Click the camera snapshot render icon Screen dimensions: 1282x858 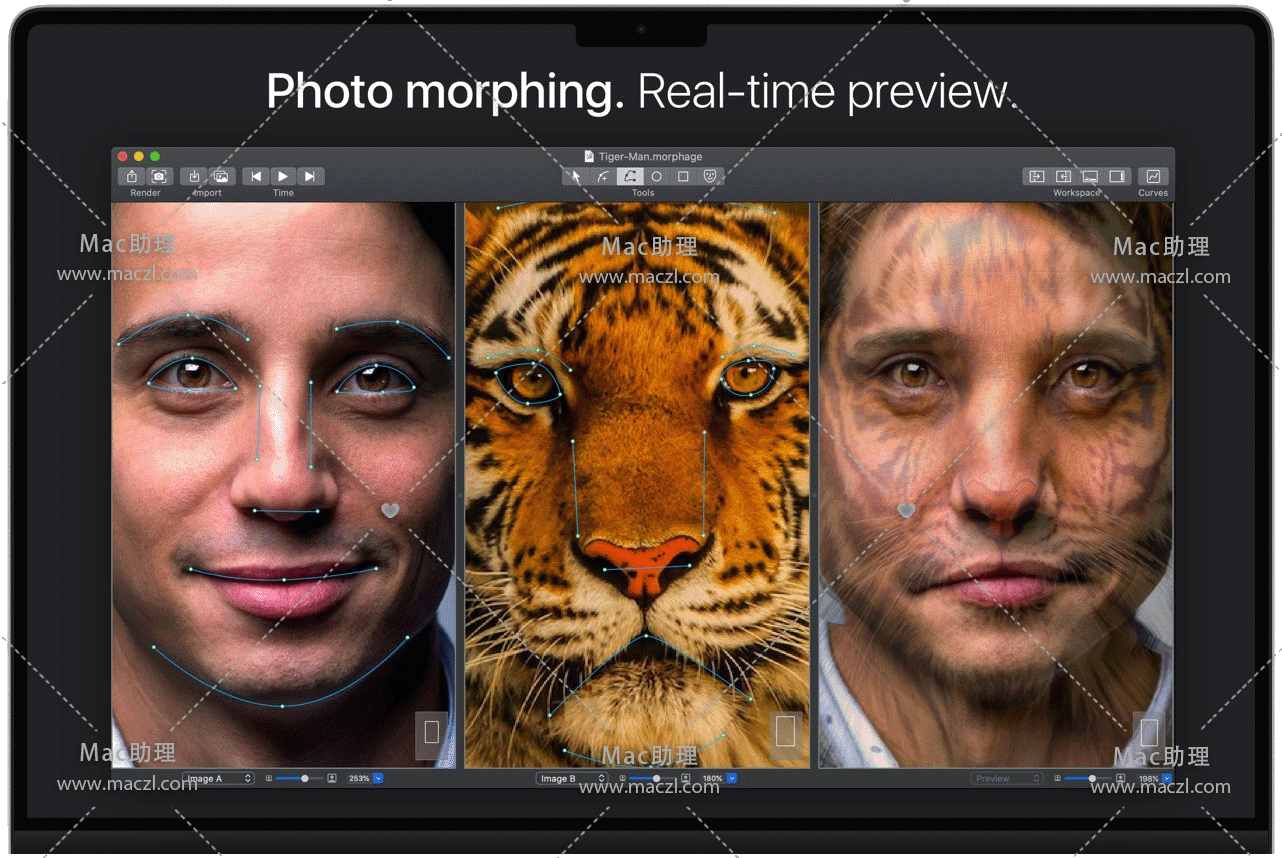[x=158, y=177]
